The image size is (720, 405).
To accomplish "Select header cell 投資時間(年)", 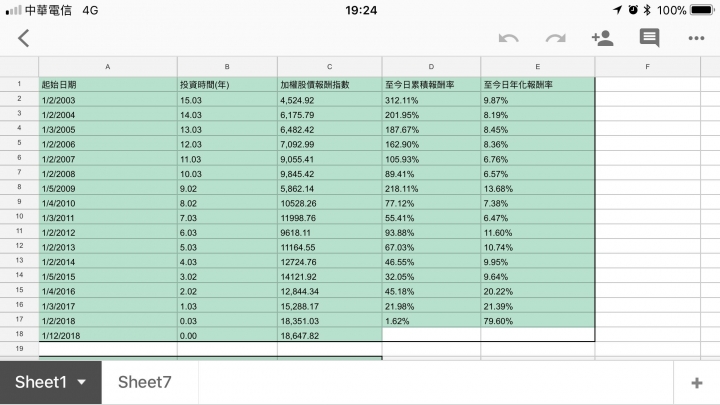I will (x=227, y=84).
